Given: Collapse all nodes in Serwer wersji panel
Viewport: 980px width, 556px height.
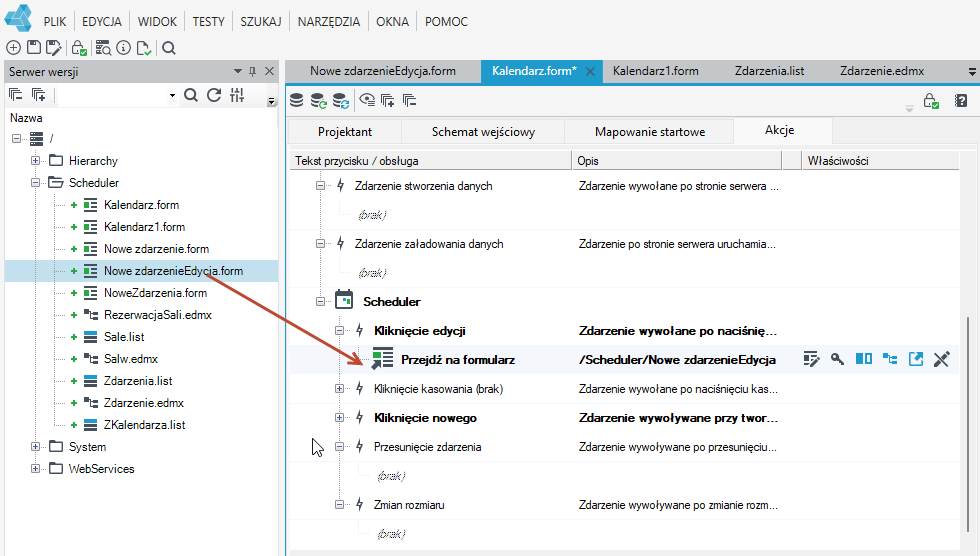Looking at the screenshot, I should coord(16,95).
